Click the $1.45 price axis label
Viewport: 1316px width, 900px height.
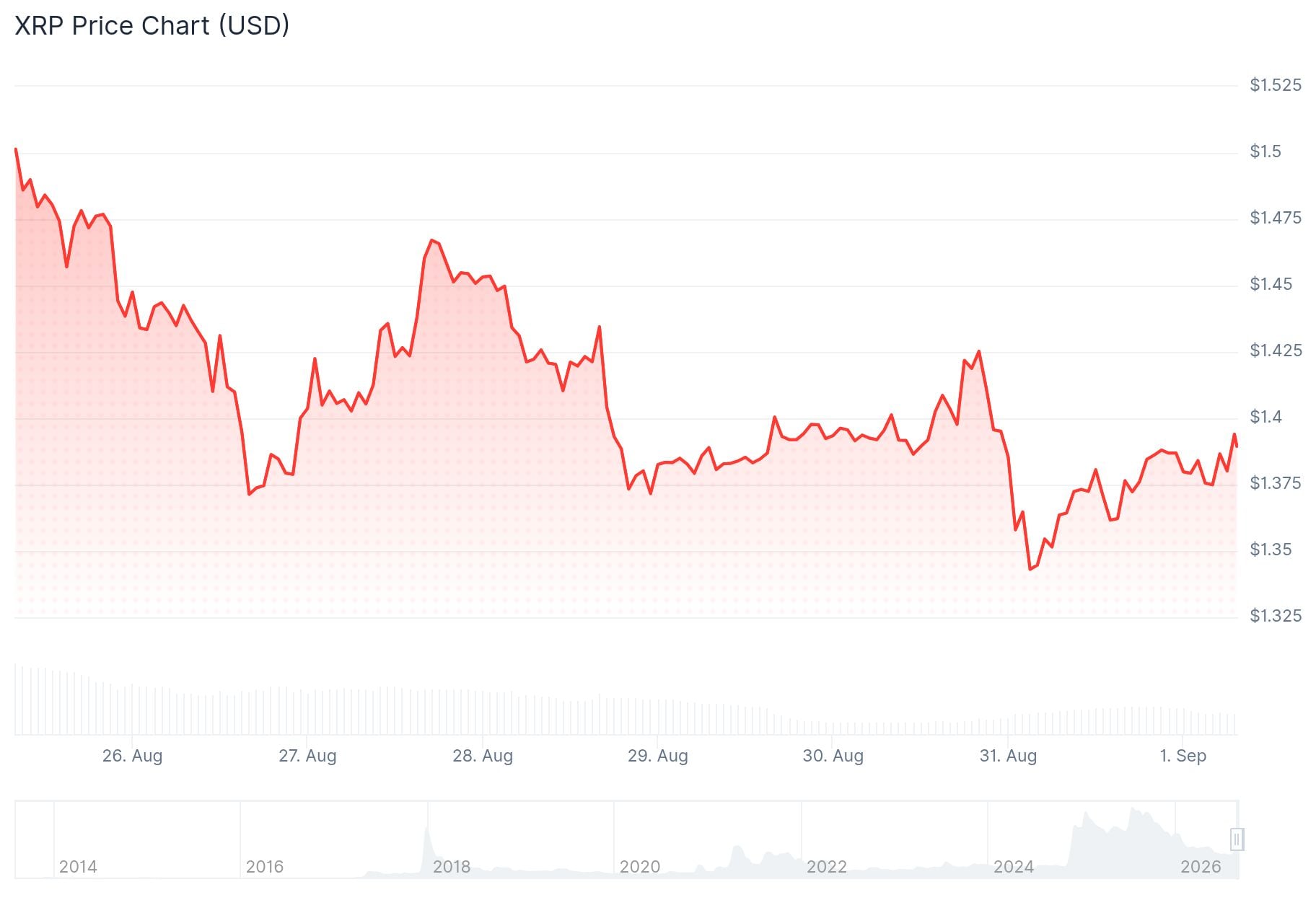click(1271, 284)
